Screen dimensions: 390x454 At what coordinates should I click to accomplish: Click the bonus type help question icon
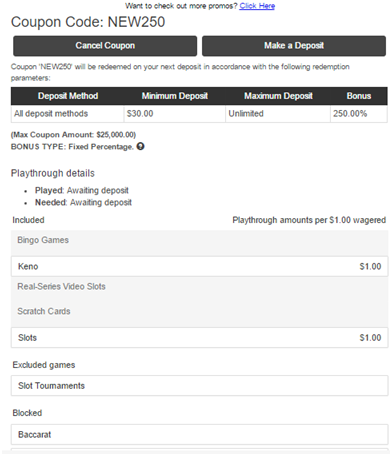tap(141, 146)
